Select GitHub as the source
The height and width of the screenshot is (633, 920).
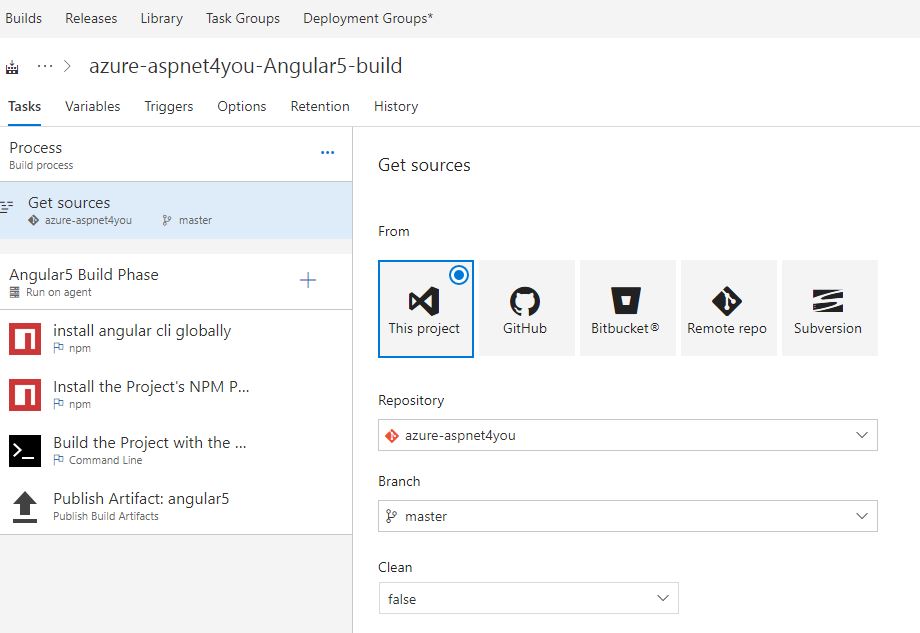click(526, 308)
